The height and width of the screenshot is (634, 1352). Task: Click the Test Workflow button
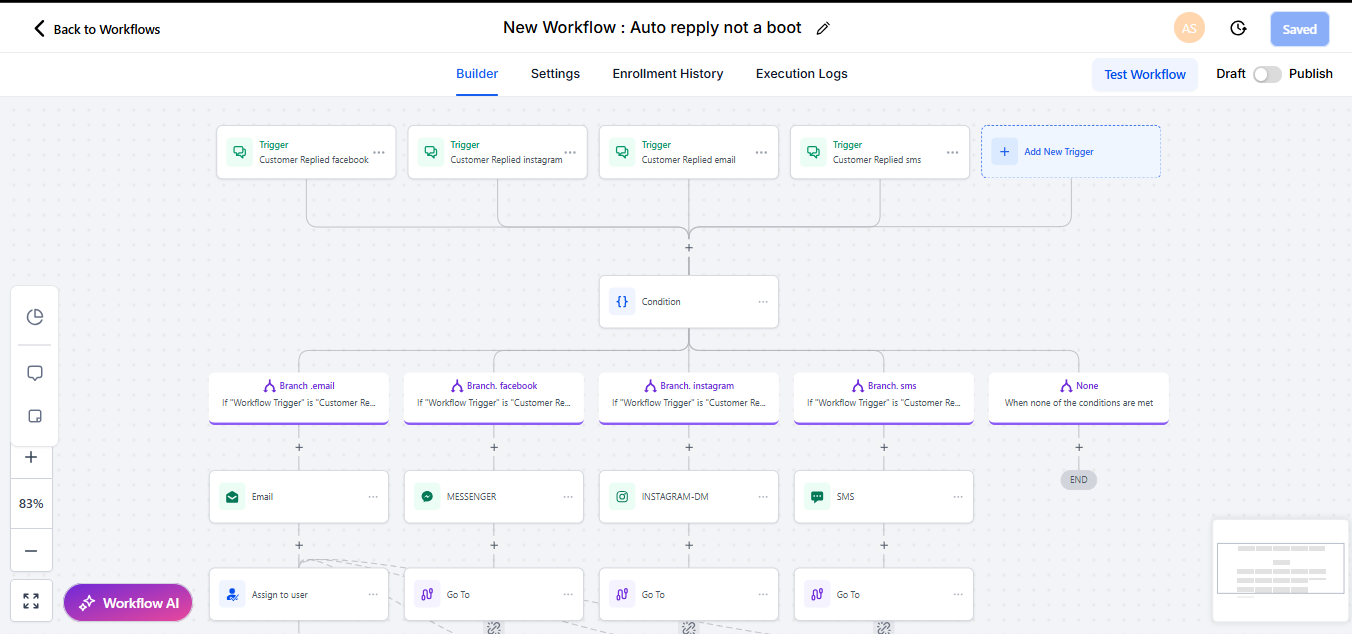tap(1144, 75)
